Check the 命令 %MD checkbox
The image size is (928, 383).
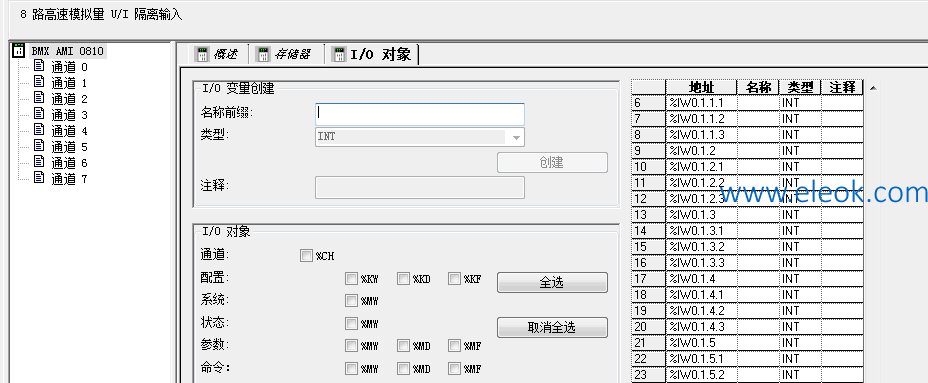click(x=403, y=368)
